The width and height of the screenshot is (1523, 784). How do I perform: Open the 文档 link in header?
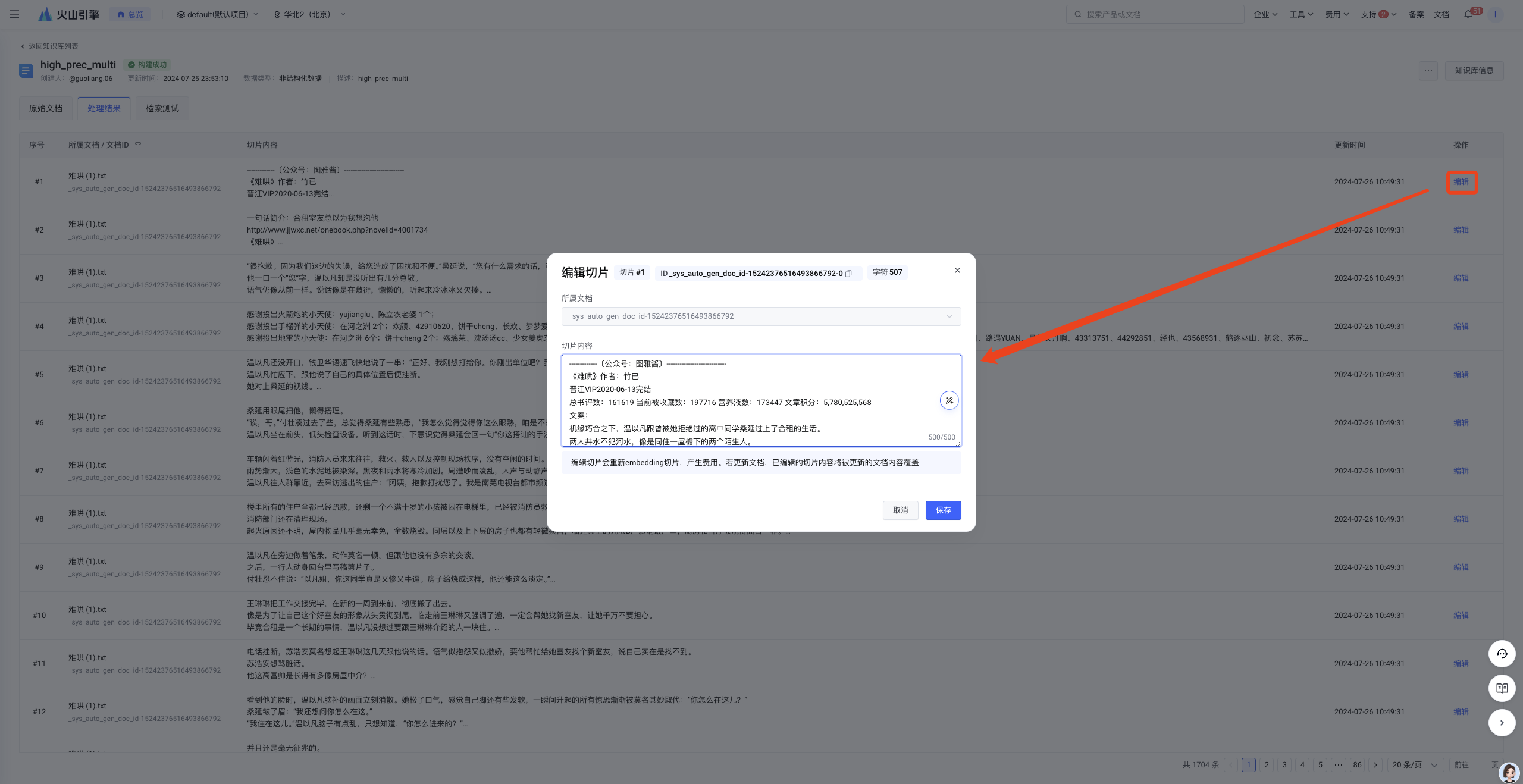[1441, 14]
